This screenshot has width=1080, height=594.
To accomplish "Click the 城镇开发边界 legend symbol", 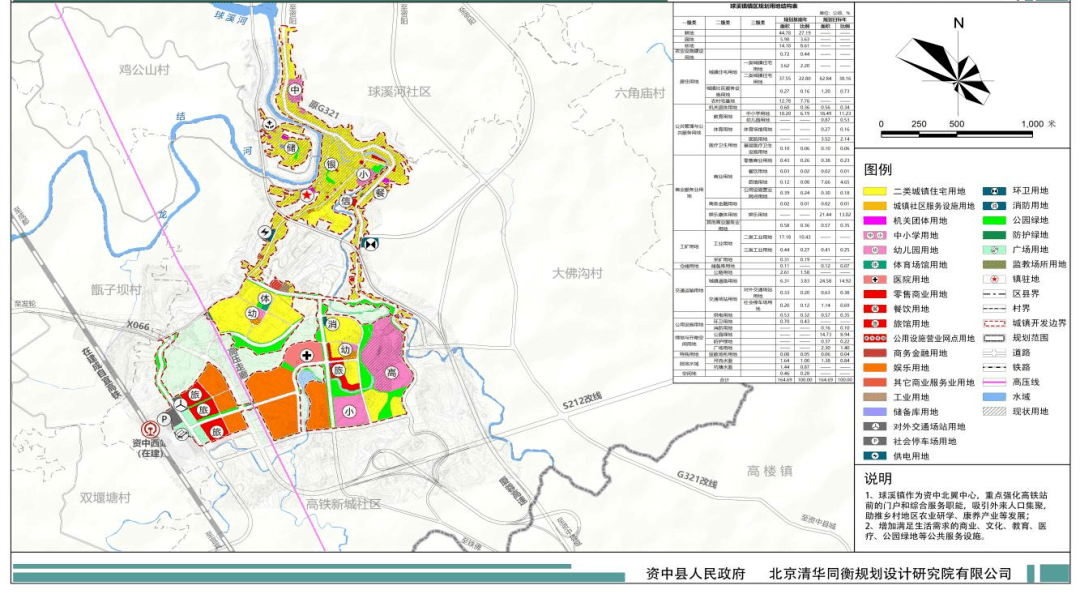I will 994,323.
